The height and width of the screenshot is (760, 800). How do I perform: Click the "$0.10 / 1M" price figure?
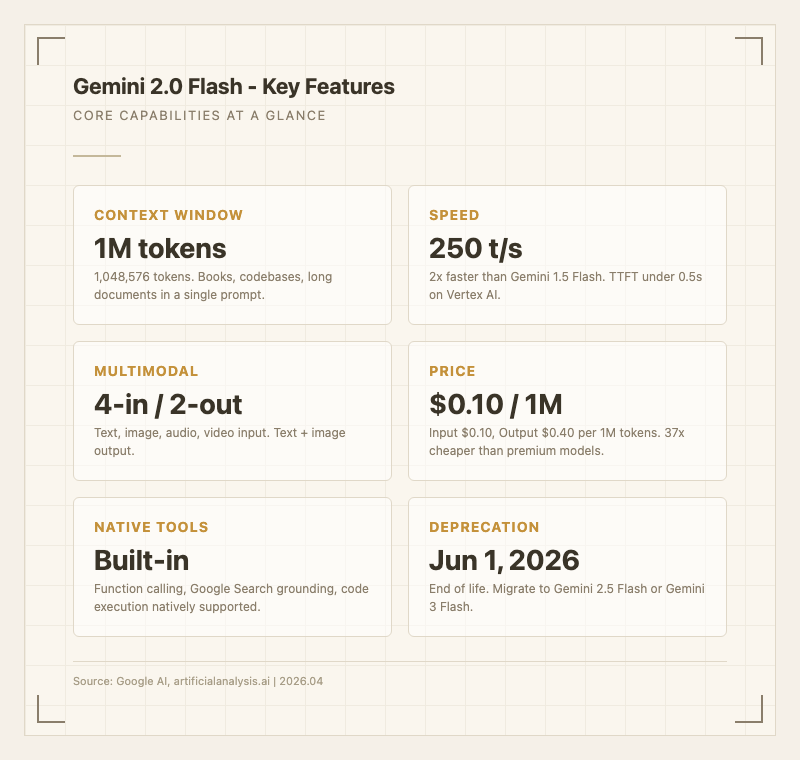coord(496,404)
